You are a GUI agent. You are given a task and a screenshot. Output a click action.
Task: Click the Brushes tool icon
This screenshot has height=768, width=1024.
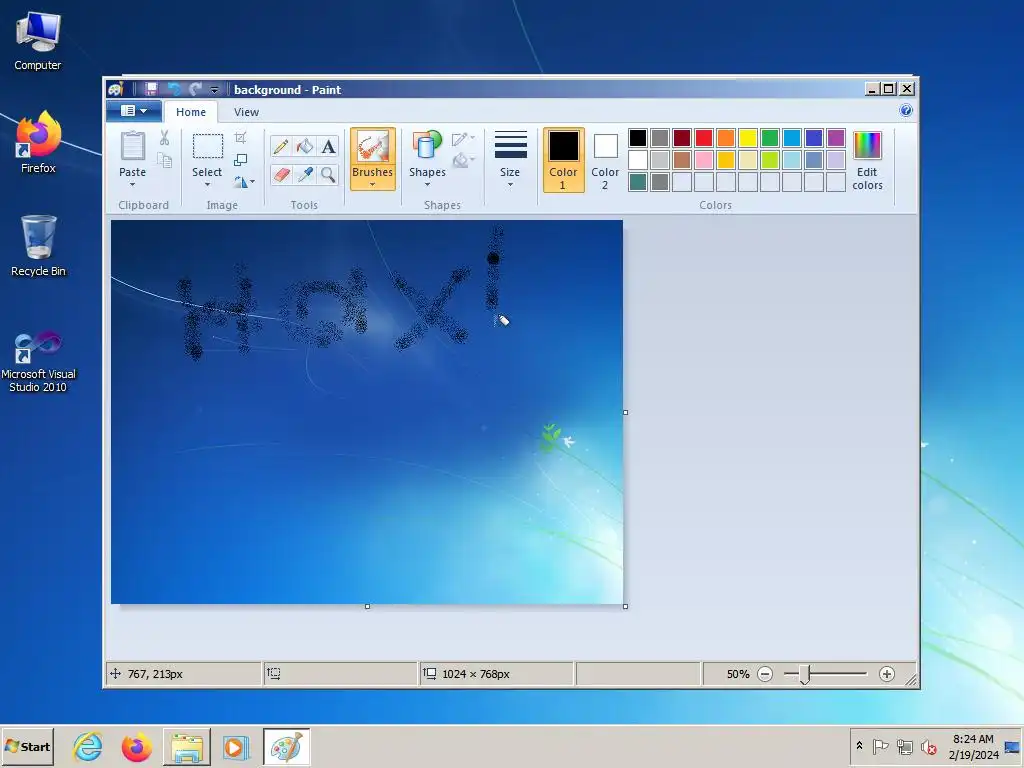372,146
